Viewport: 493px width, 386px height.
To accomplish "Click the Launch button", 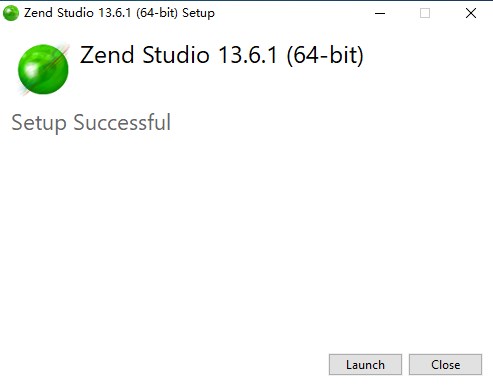I will [x=365, y=364].
